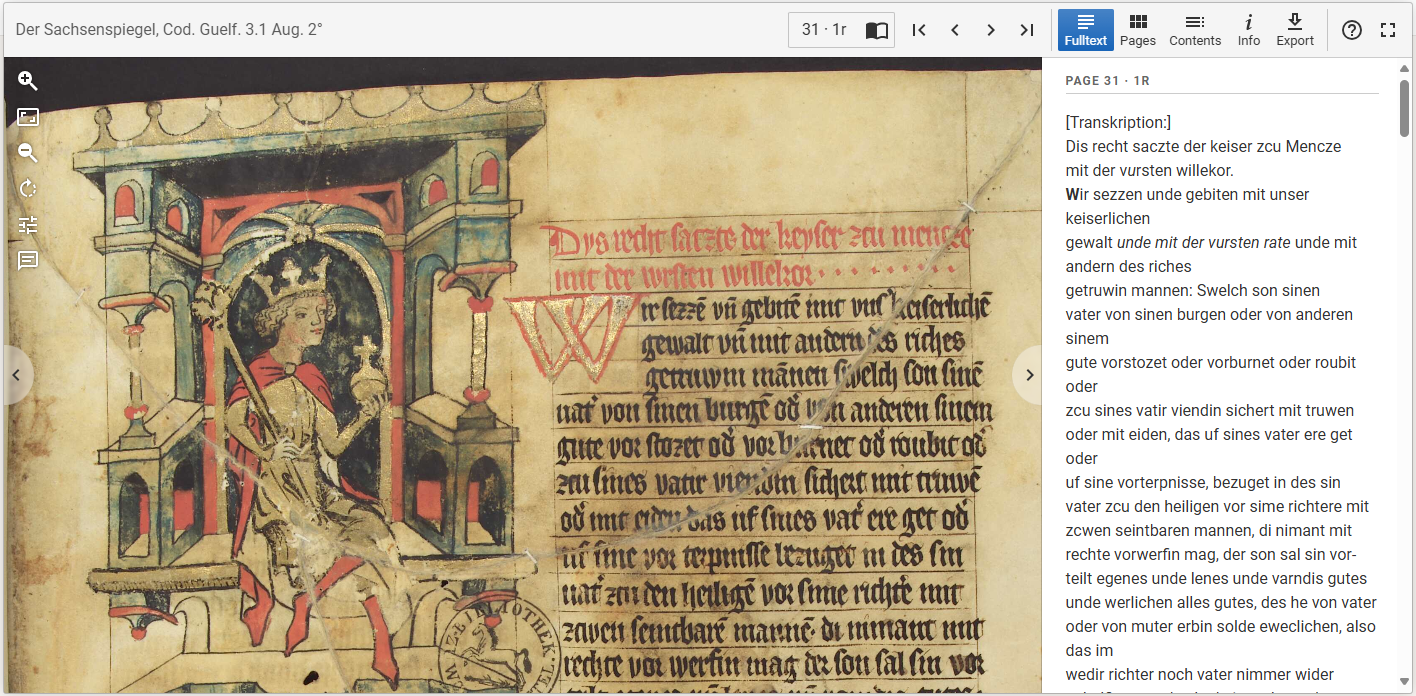Show the Info panel
The image size is (1416, 696).
(1248, 30)
